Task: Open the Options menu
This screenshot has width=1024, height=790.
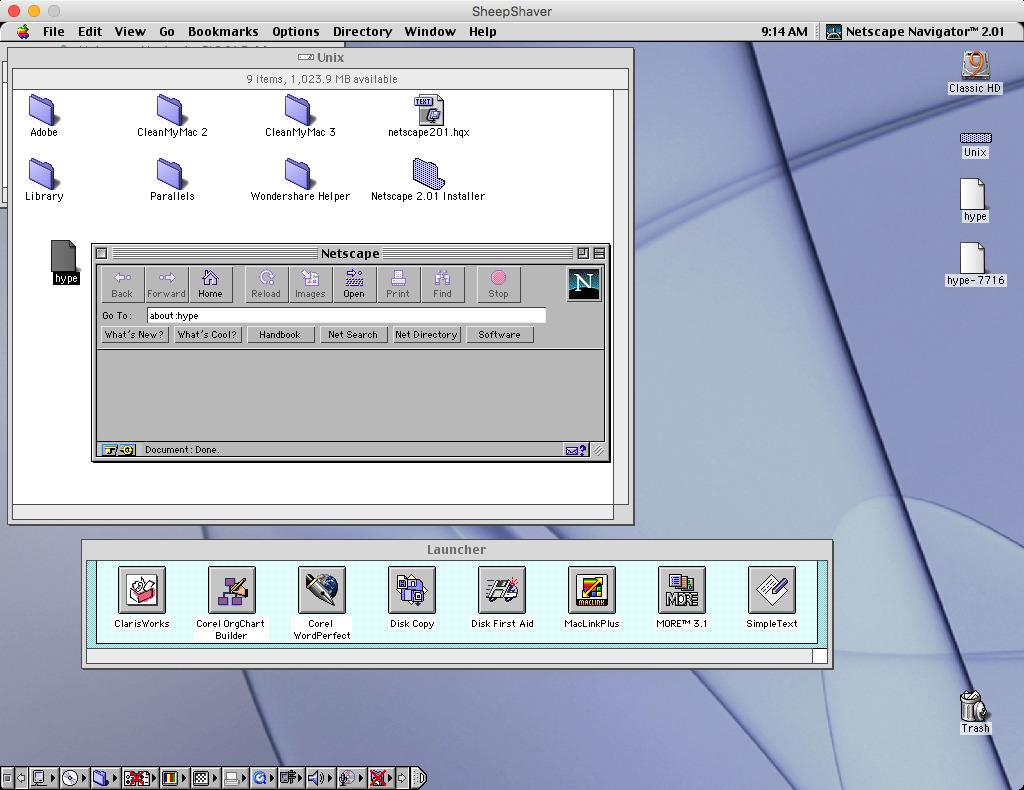Action: click(296, 31)
